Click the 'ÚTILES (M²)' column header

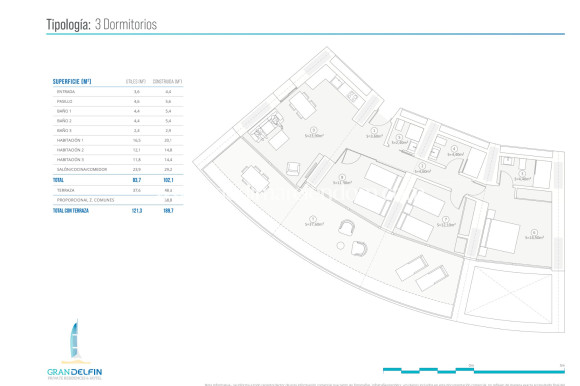pos(136,81)
